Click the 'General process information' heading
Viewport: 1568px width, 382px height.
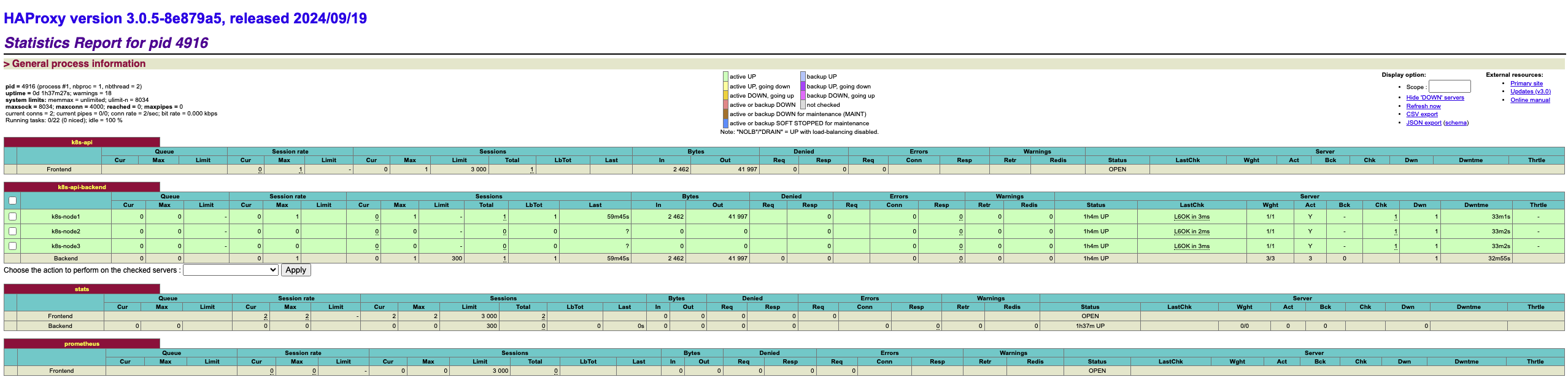[79, 64]
